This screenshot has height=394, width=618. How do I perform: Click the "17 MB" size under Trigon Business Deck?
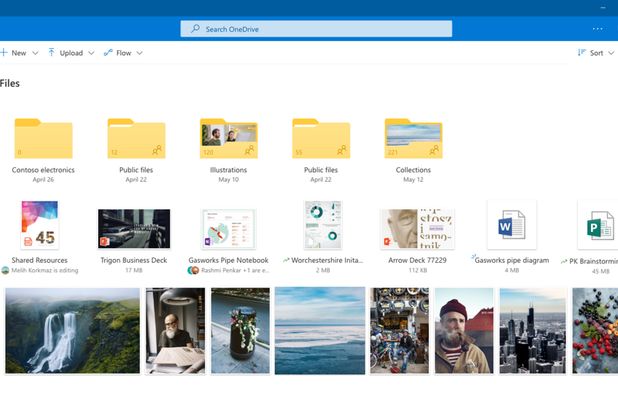(134, 270)
